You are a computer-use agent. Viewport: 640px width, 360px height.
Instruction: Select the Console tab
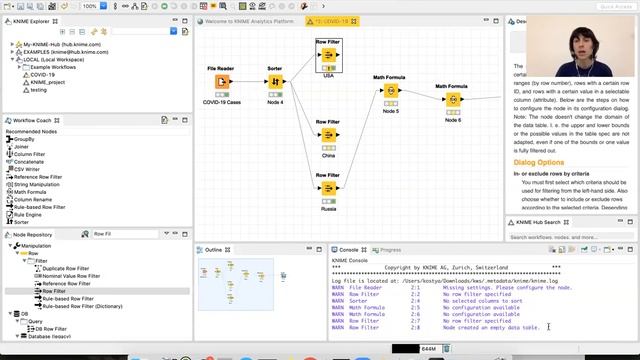[348, 250]
